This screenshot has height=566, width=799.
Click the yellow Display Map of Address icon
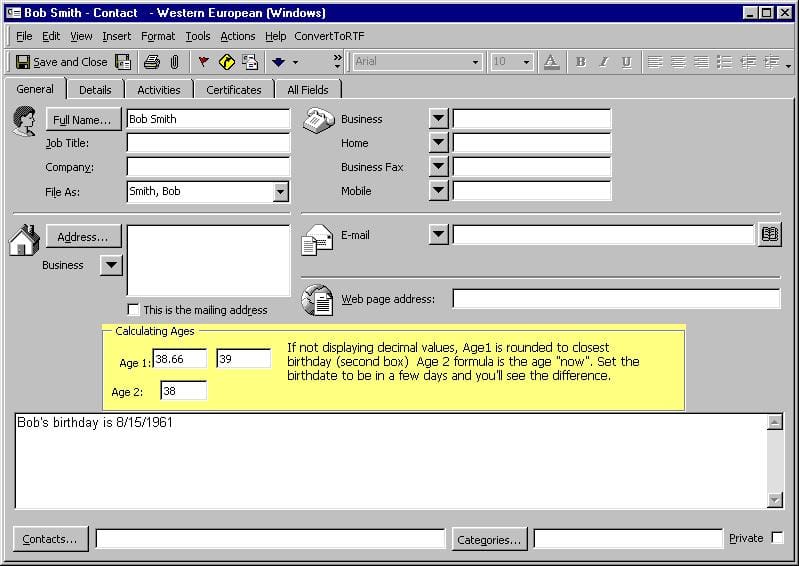(x=227, y=62)
